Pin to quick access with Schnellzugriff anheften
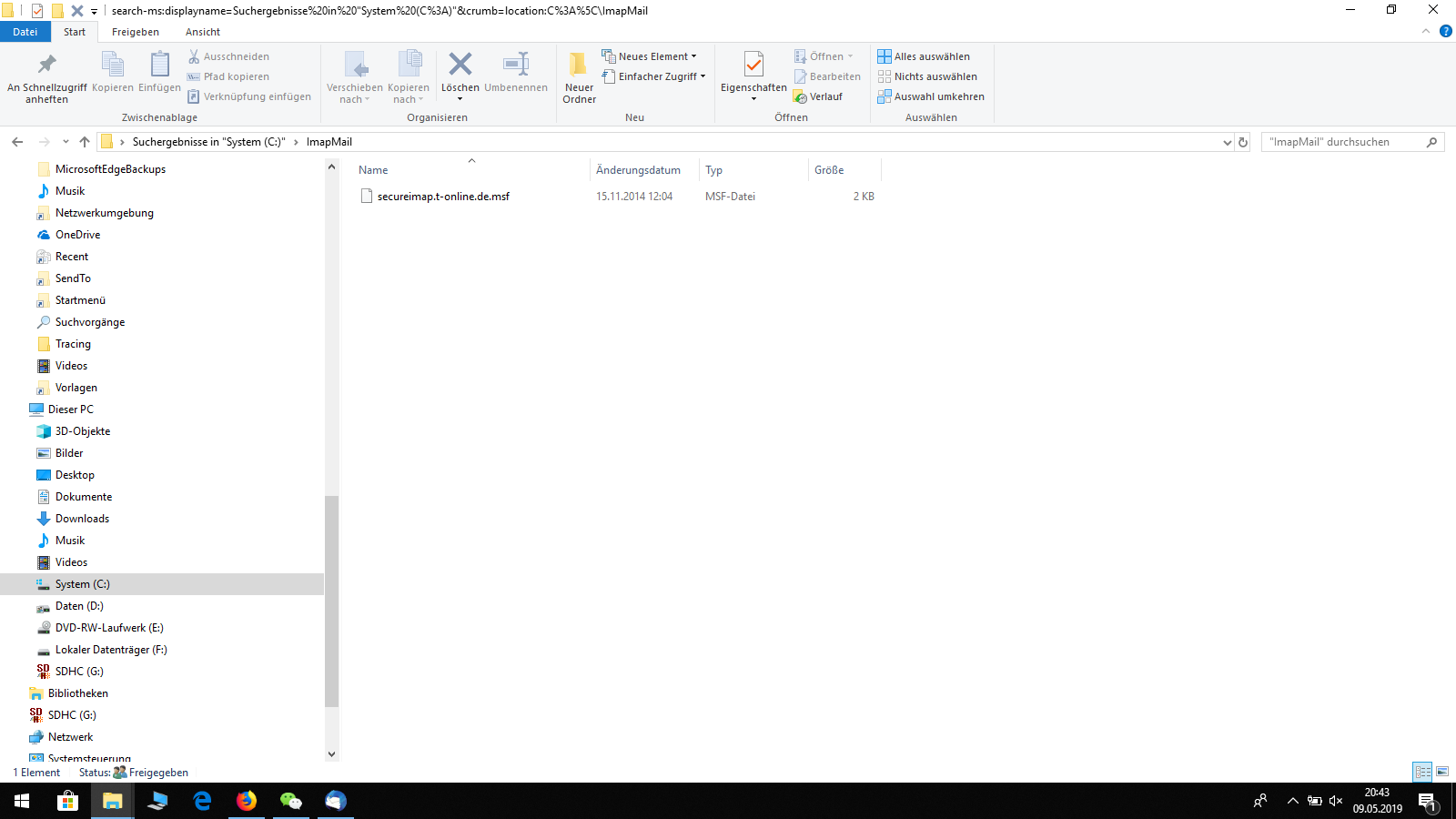 click(46, 76)
